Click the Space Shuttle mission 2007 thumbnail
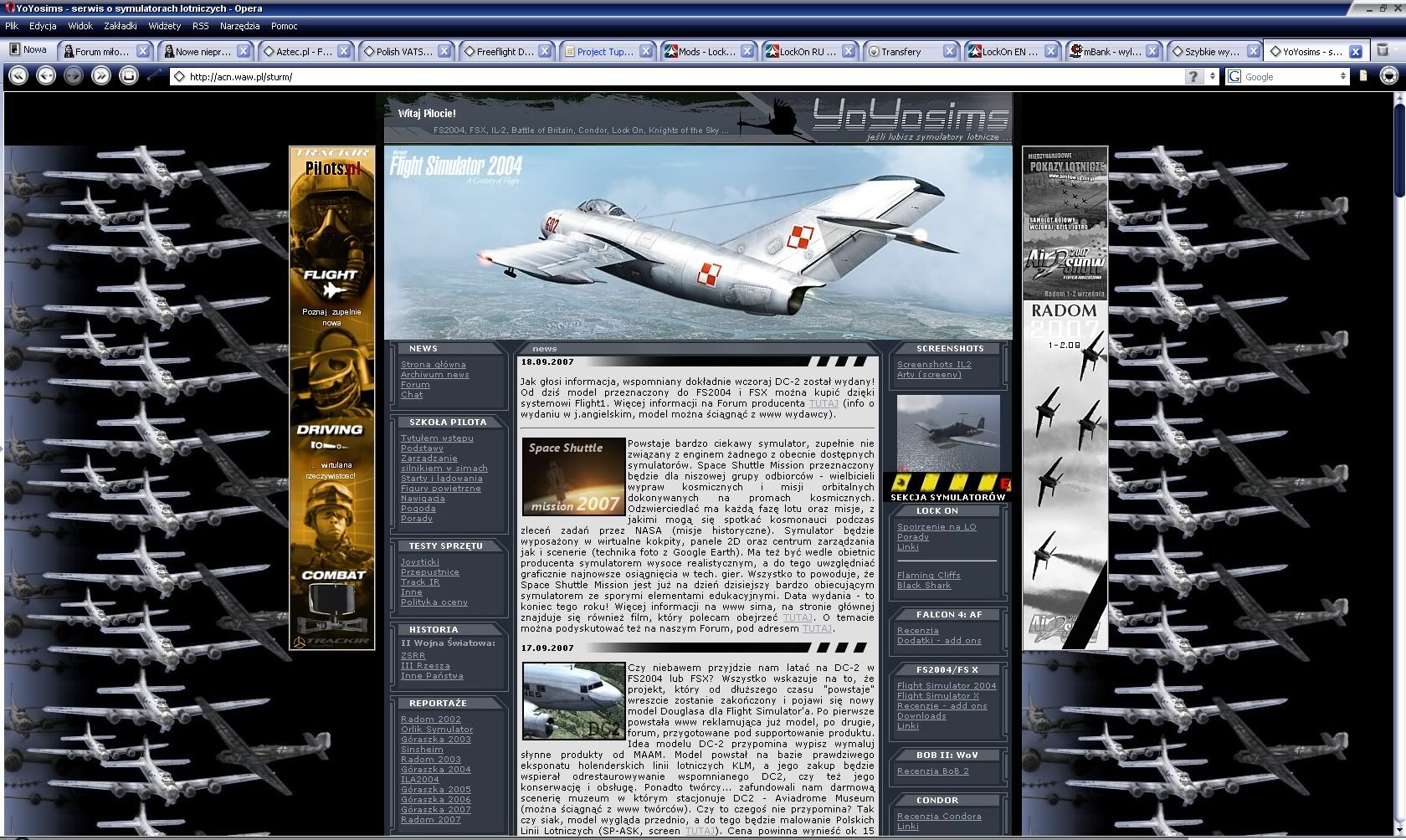The width and height of the screenshot is (1406, 840). (x=574, y=476)
